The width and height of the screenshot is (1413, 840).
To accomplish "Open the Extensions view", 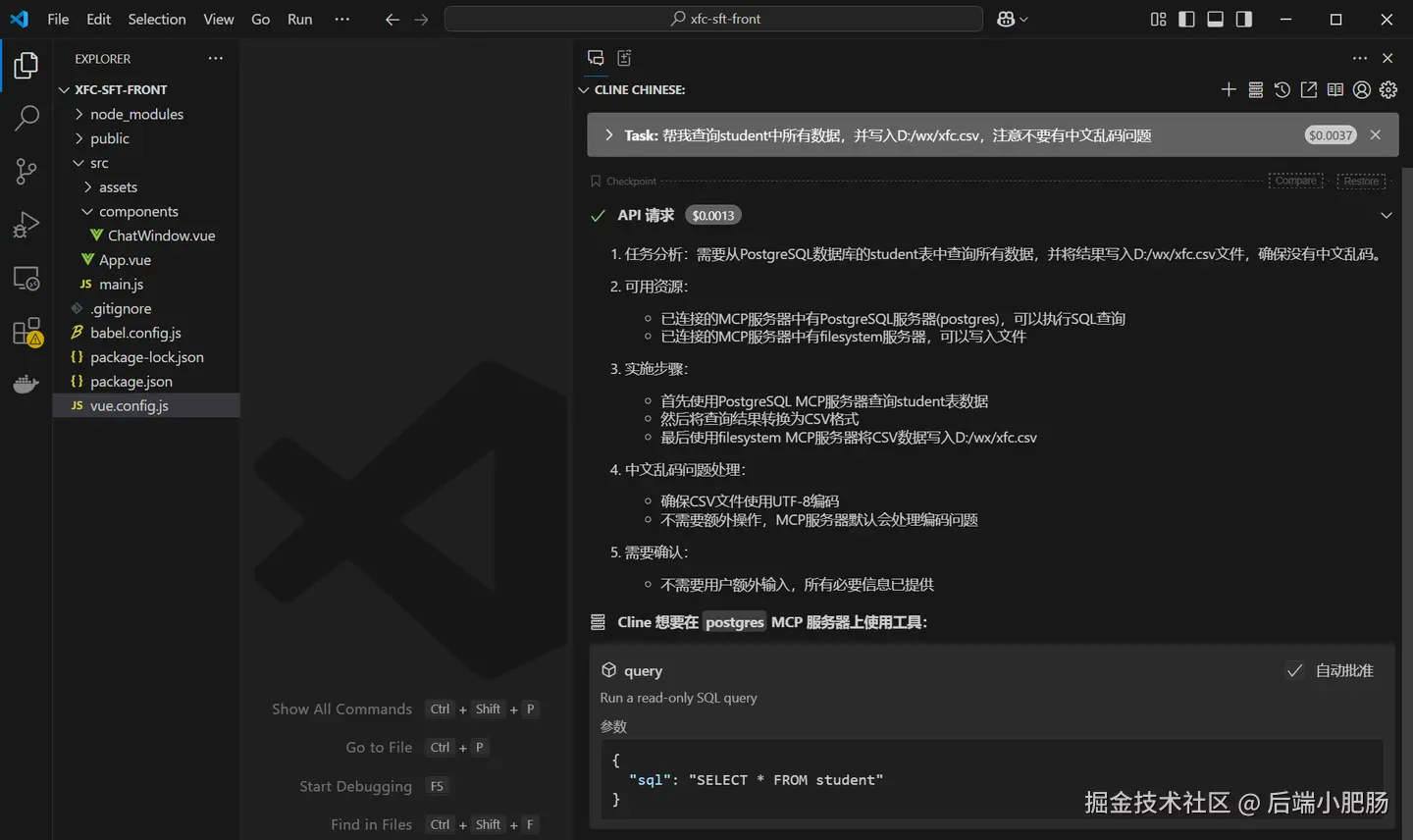I will pyautogui.click(x=26, y=332).
